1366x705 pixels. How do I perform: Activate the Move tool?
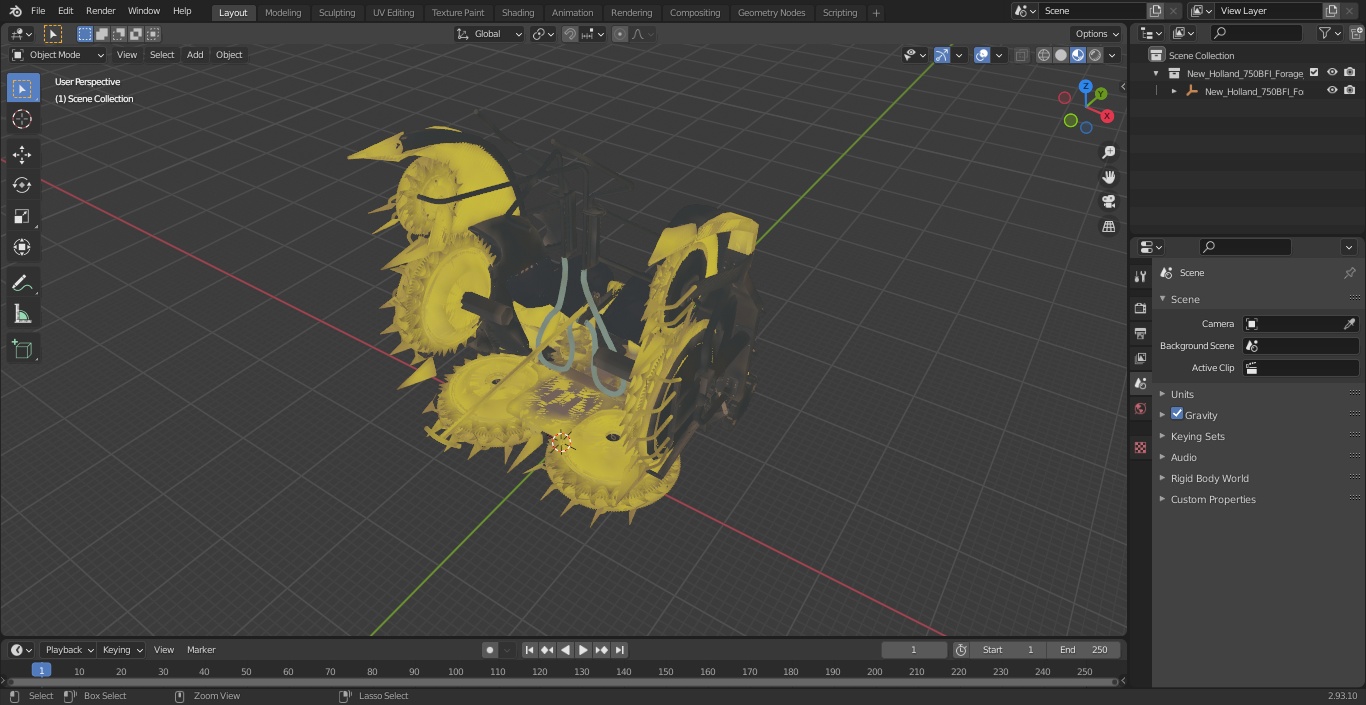click(22, 154)
